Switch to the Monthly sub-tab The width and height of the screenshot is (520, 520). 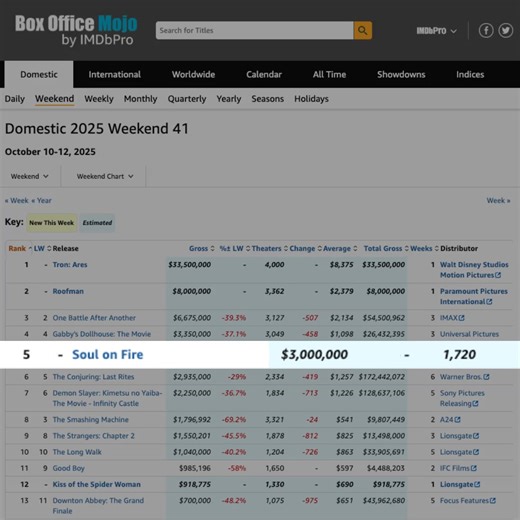click(x=140, y=99)
